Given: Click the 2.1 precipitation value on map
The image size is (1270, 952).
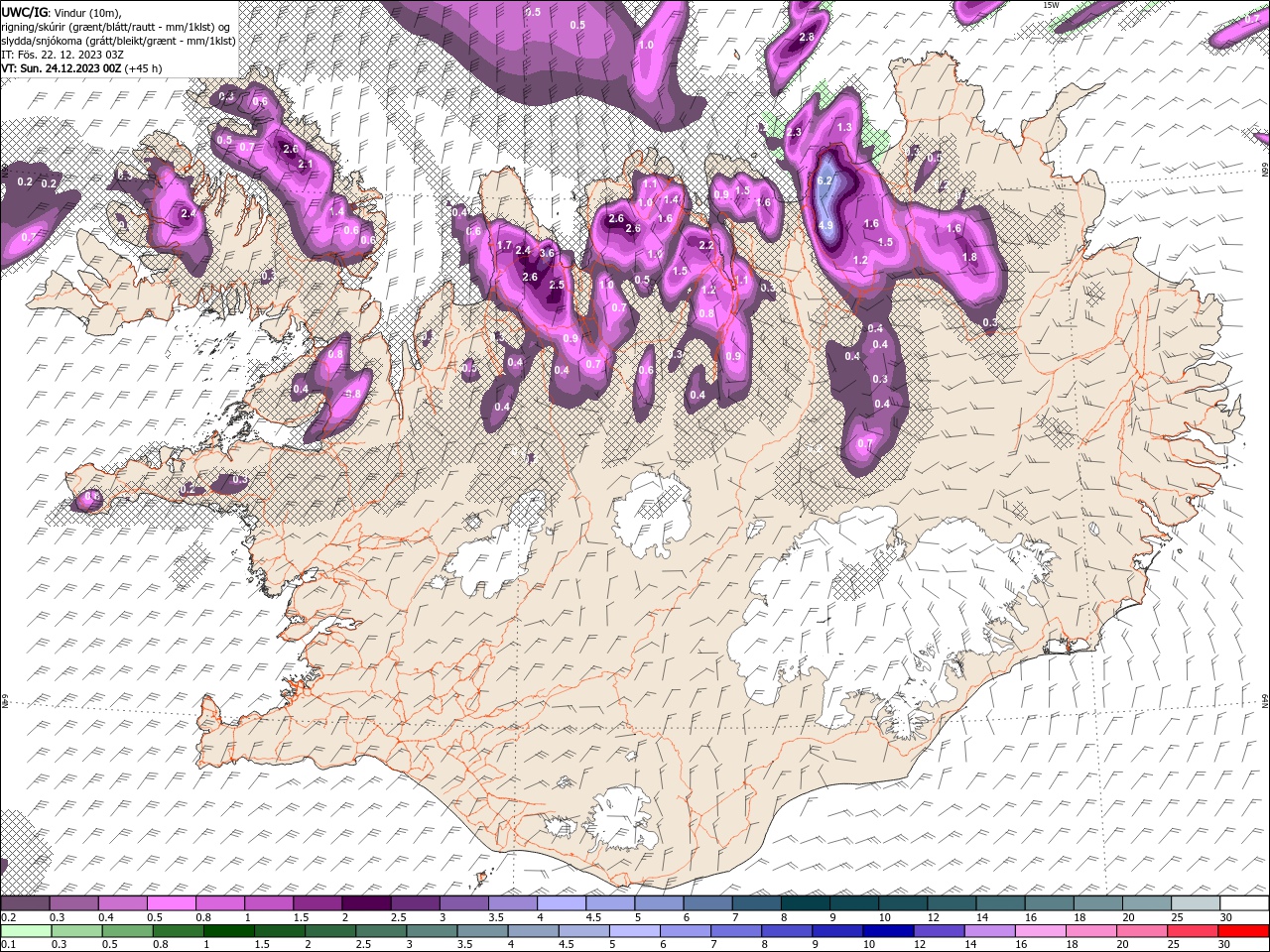Looking at the screenshot, I should tap(306, 165).
